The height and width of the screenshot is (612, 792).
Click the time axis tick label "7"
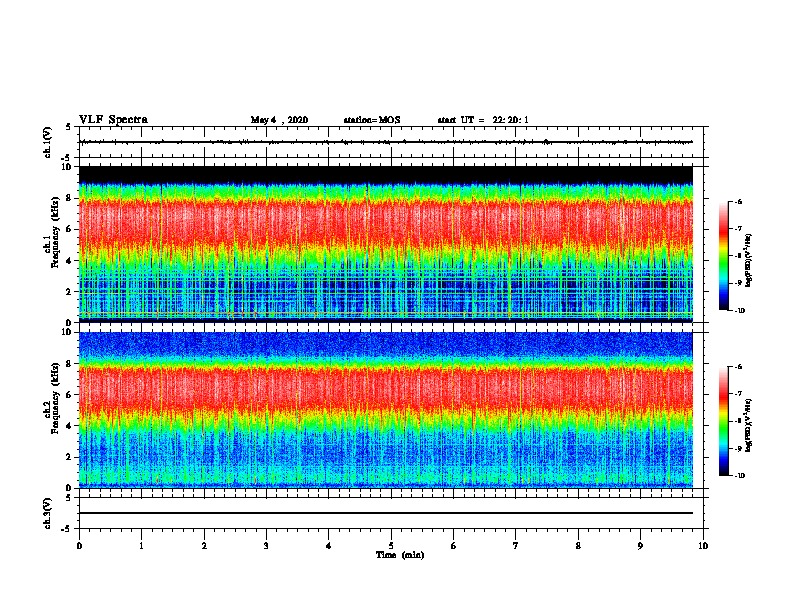click(x=516, y=546)
